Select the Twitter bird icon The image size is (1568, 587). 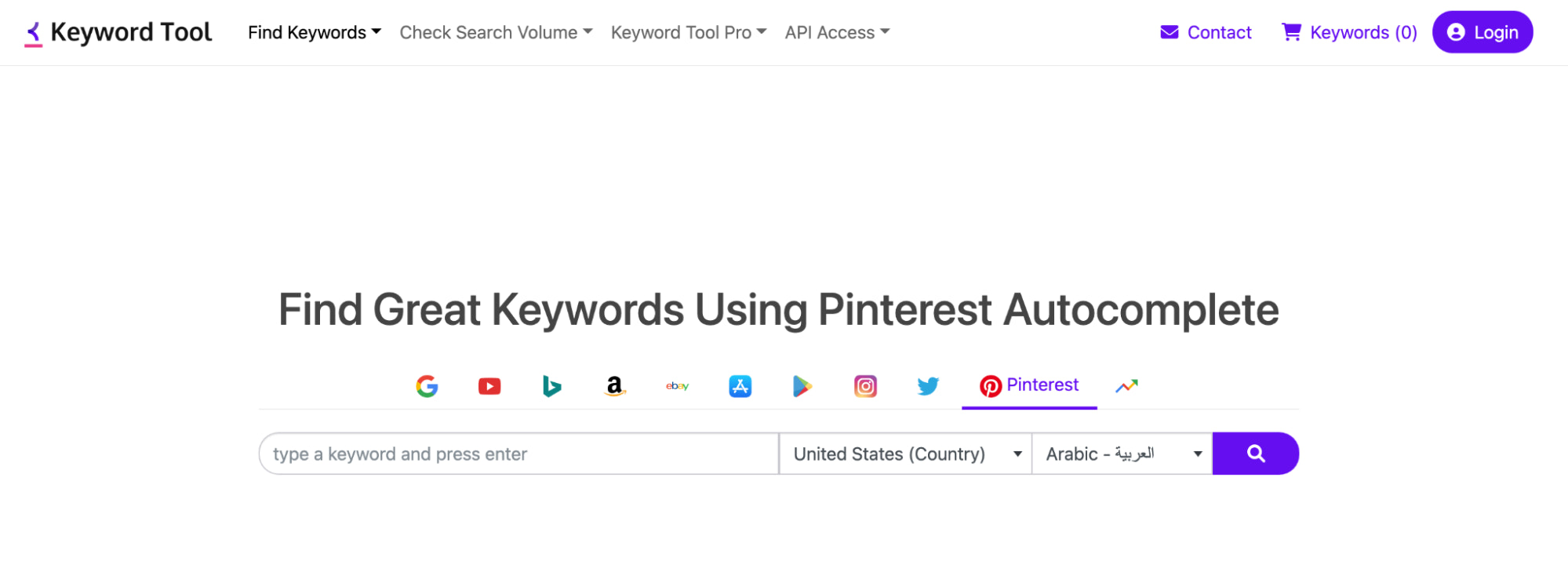(928, 386)
